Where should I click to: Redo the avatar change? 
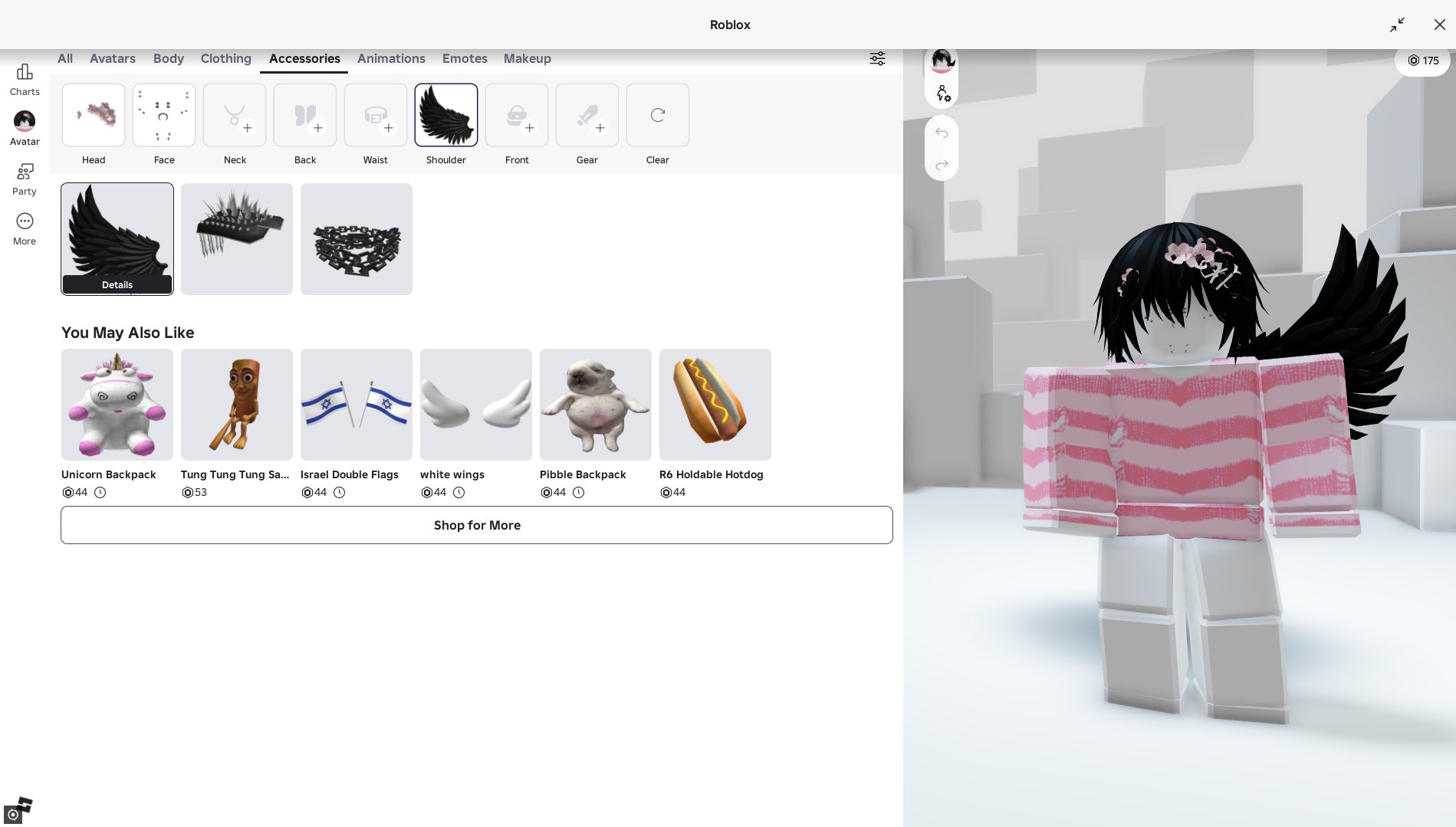(942, 165)
